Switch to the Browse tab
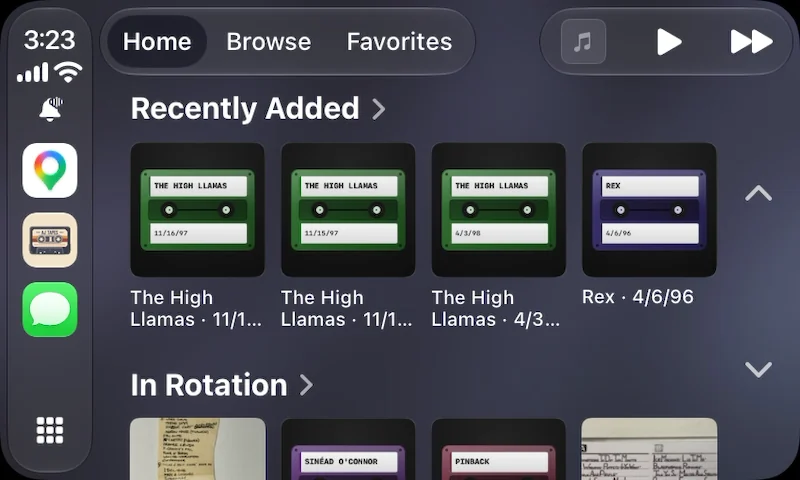800x480 pixels. [268, 41]
